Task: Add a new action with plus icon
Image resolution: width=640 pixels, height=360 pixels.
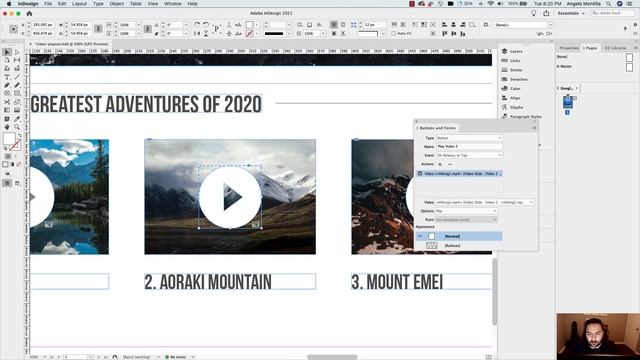Action: tap(440, 164)
